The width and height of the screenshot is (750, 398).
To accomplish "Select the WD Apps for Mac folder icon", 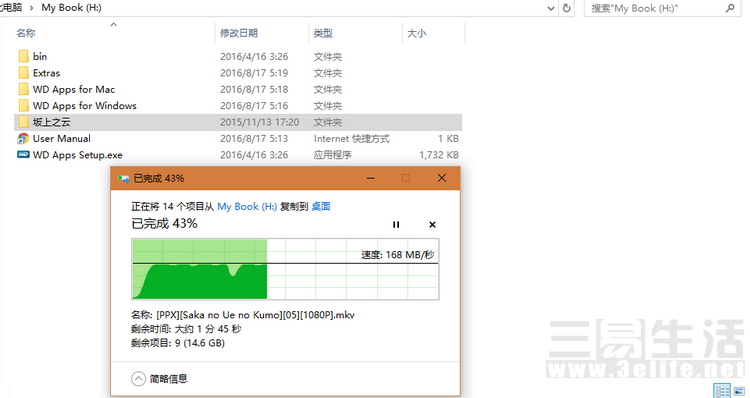I will coord(23,89).
